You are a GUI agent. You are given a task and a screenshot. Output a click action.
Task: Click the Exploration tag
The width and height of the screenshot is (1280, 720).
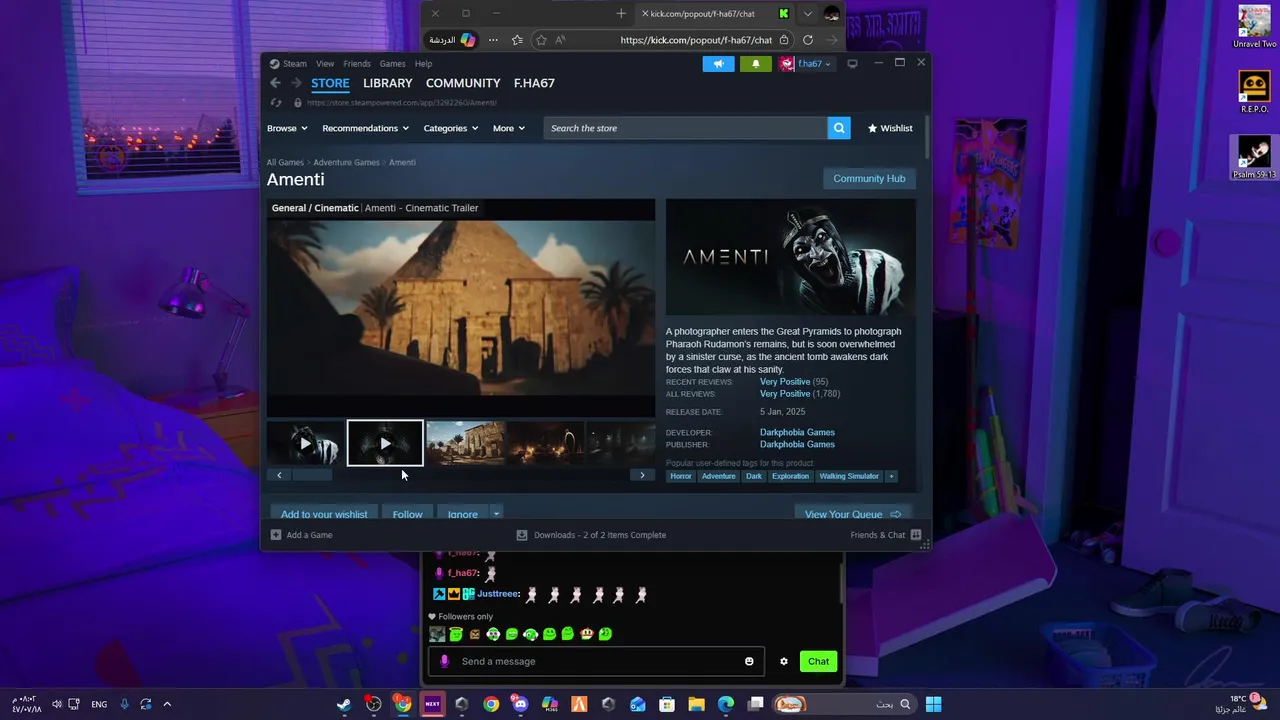tap(790, 476)
